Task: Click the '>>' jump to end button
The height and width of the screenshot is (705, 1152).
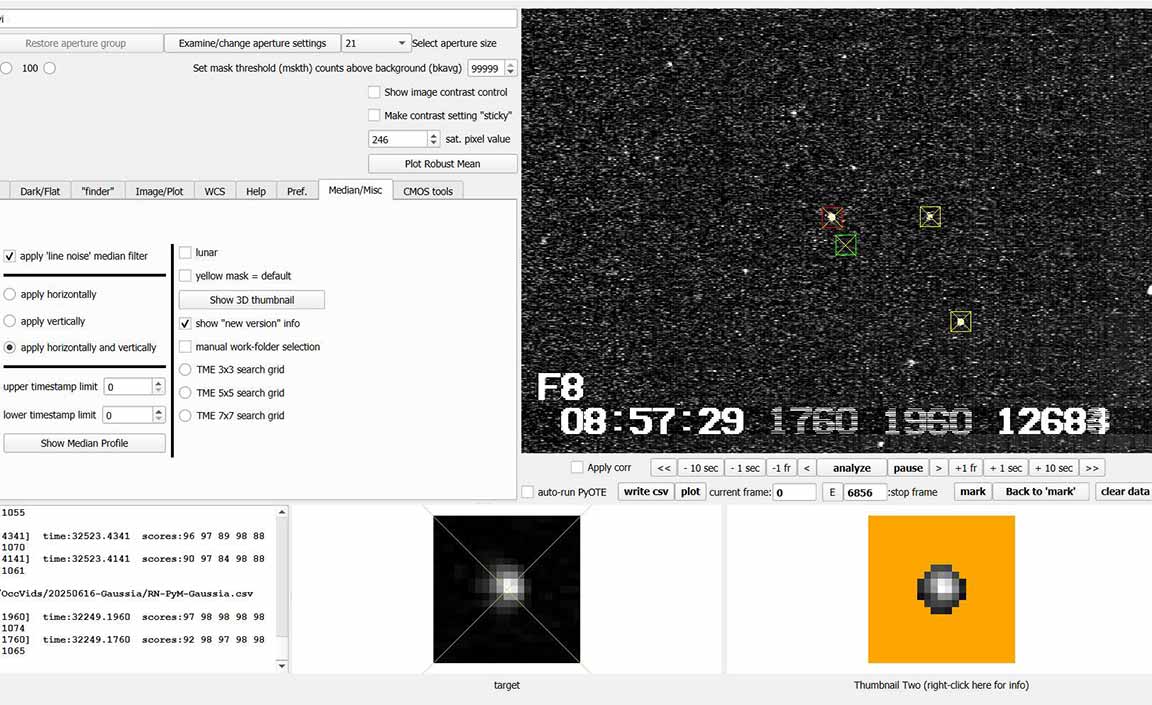Action: click(1091, 468)
